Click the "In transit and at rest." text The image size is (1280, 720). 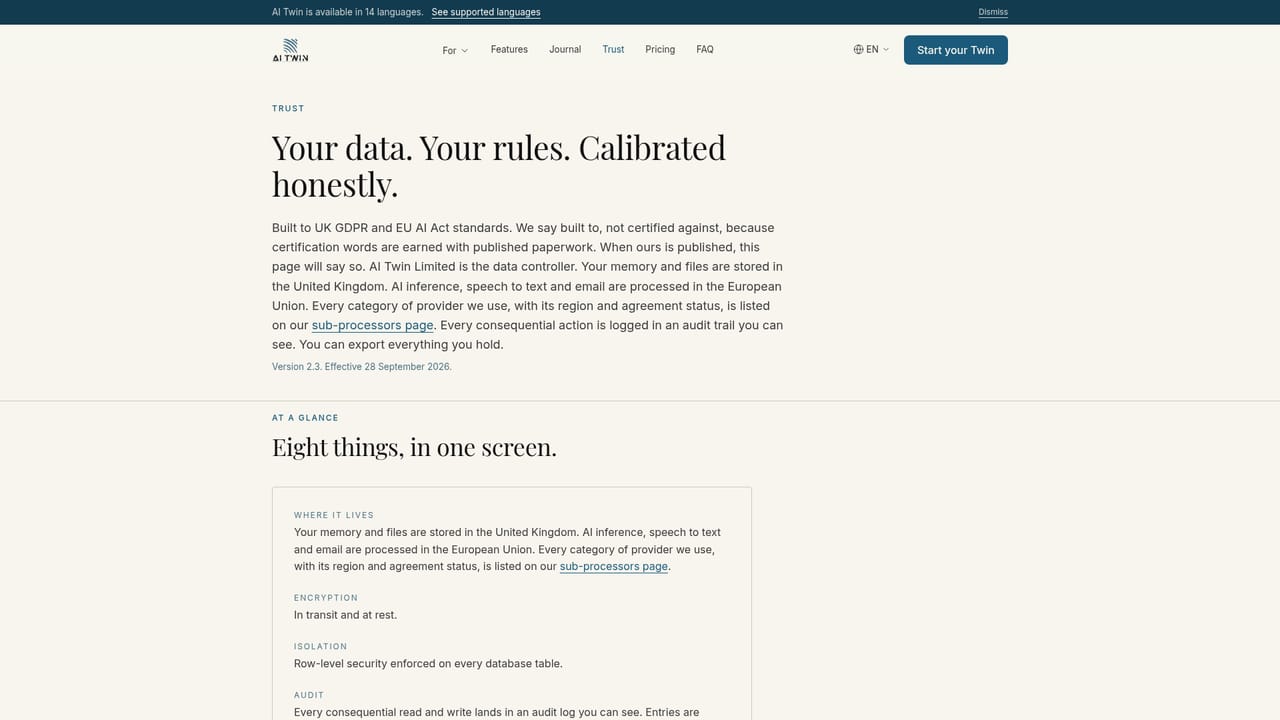tap(345, 615)
